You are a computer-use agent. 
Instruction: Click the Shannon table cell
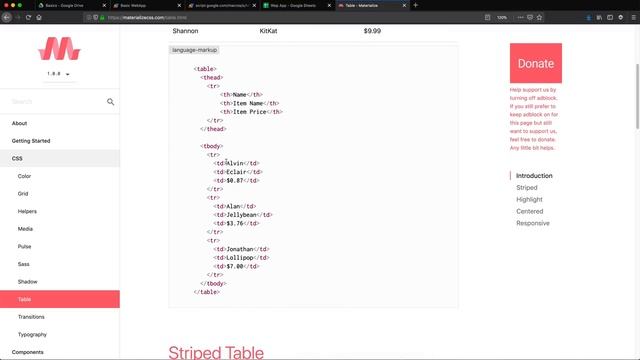coord(185,31)
